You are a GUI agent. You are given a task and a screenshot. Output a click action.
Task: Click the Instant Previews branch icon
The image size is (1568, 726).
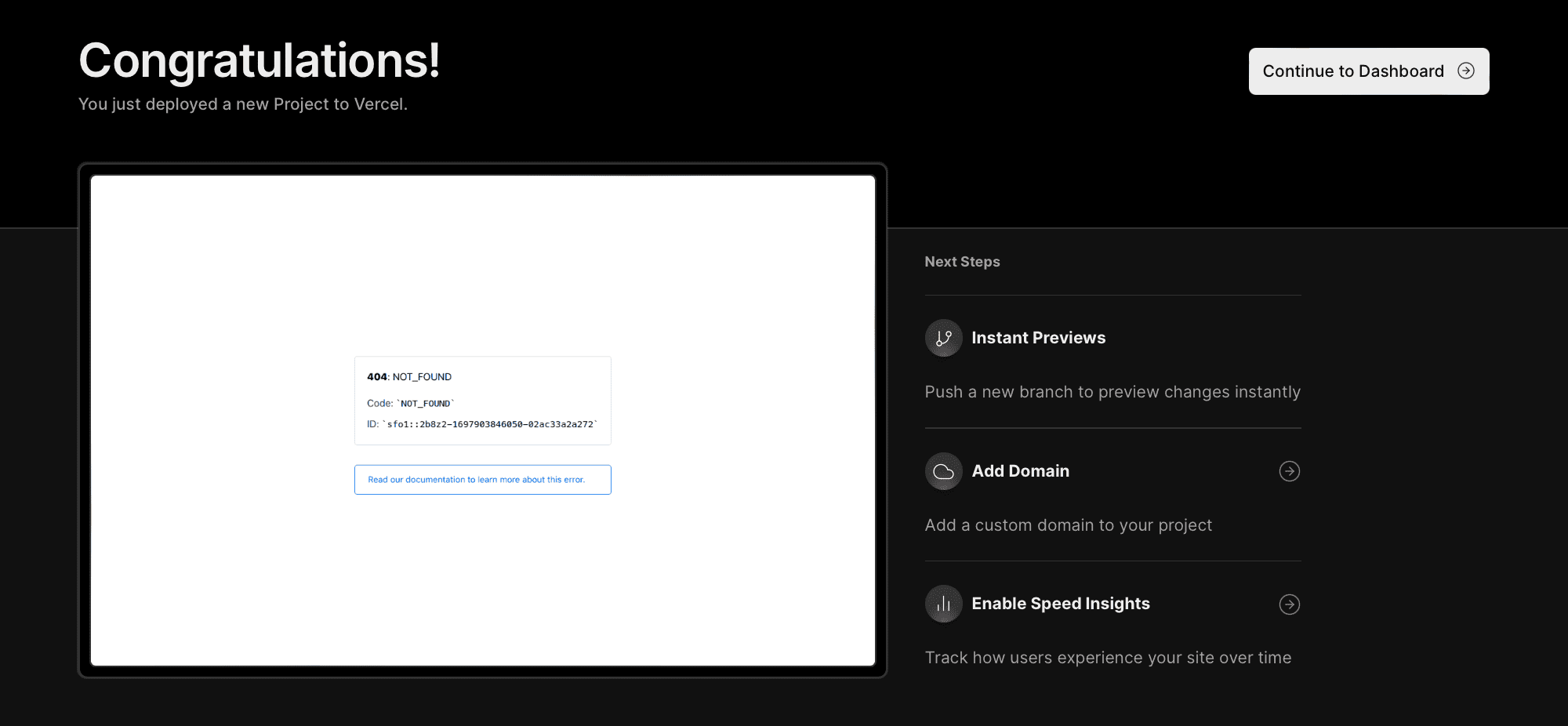tap(944, 338)
